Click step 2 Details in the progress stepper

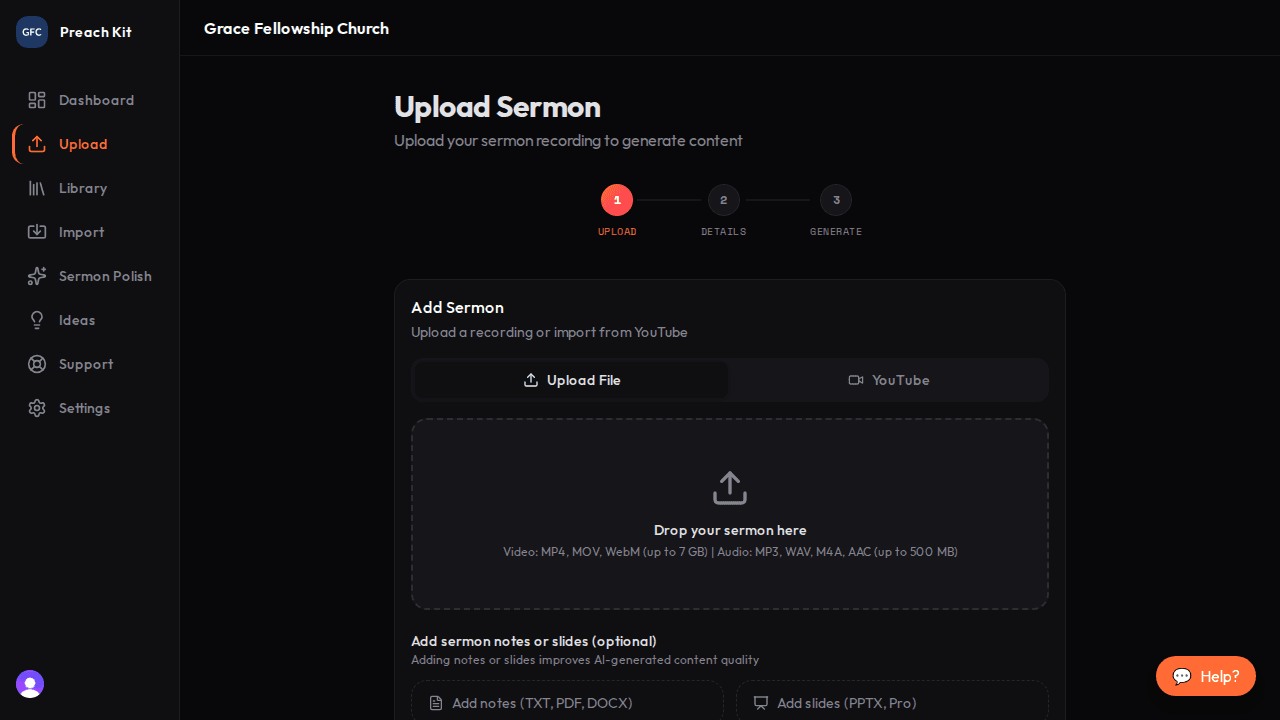click(x=723, y=200)
